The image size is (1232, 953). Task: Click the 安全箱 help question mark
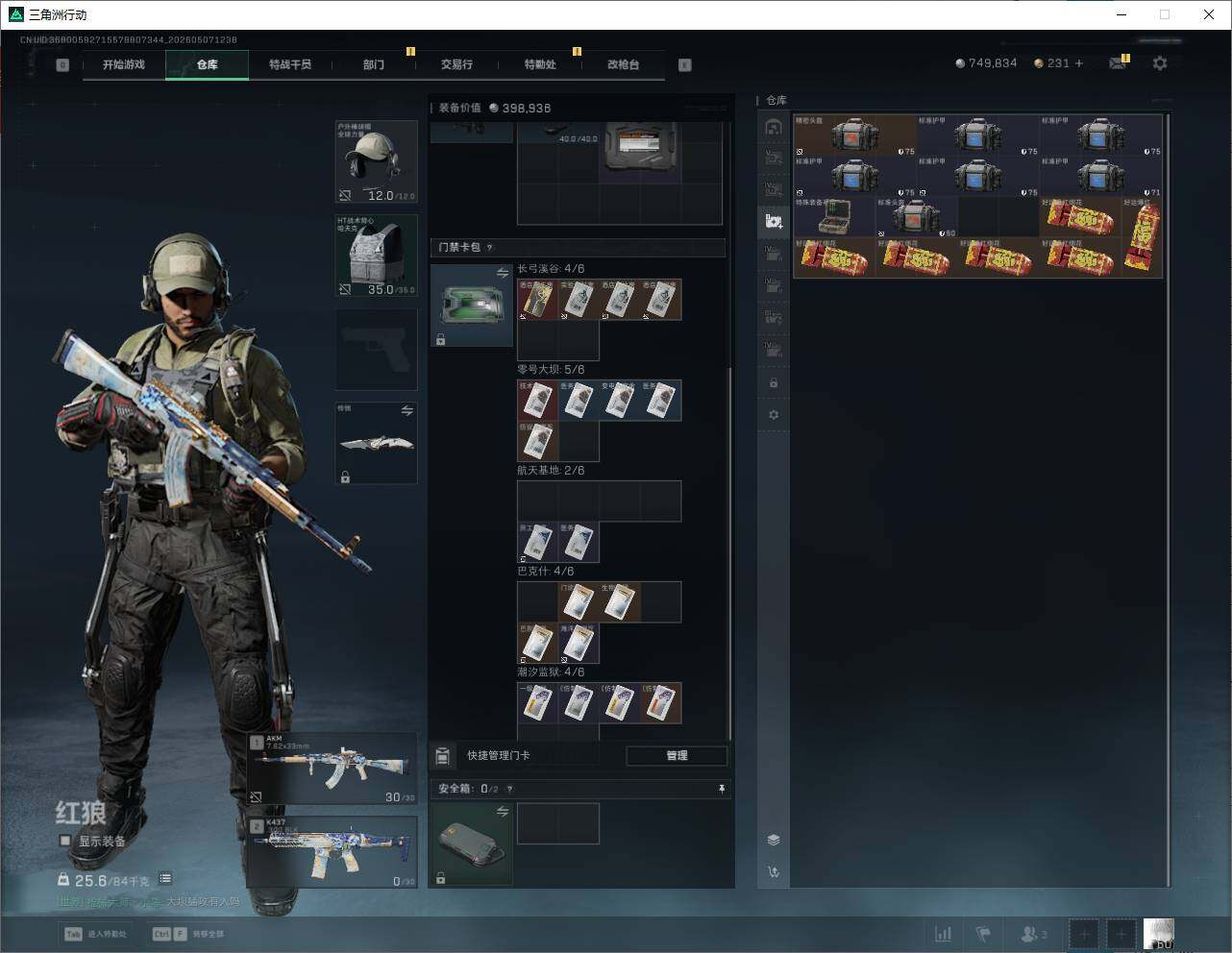tap(509, 789)
